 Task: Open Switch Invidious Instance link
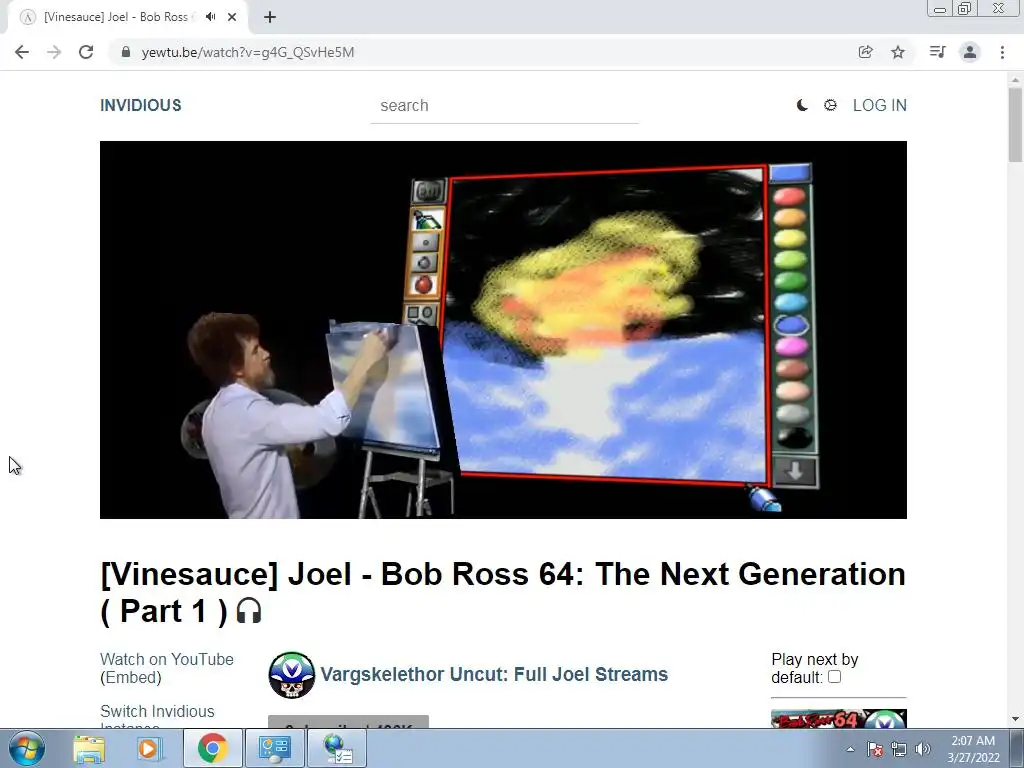point(157,718)
